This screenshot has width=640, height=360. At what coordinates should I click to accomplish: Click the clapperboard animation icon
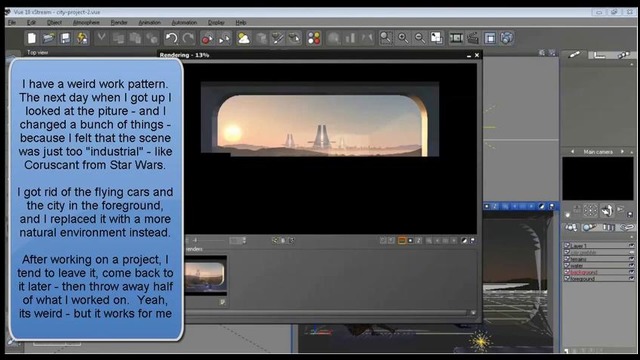(473, 38)
